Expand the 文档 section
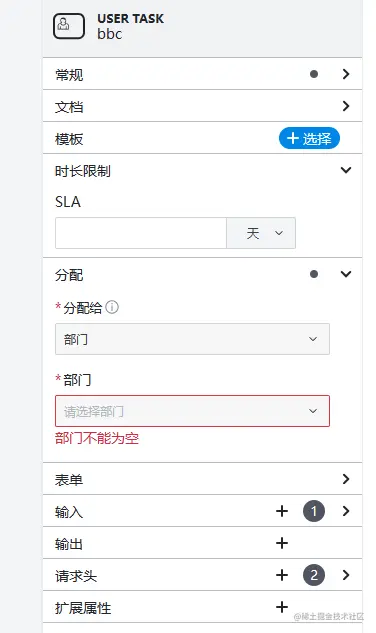This screenshot has height=633, width=376. coord(202,106)
